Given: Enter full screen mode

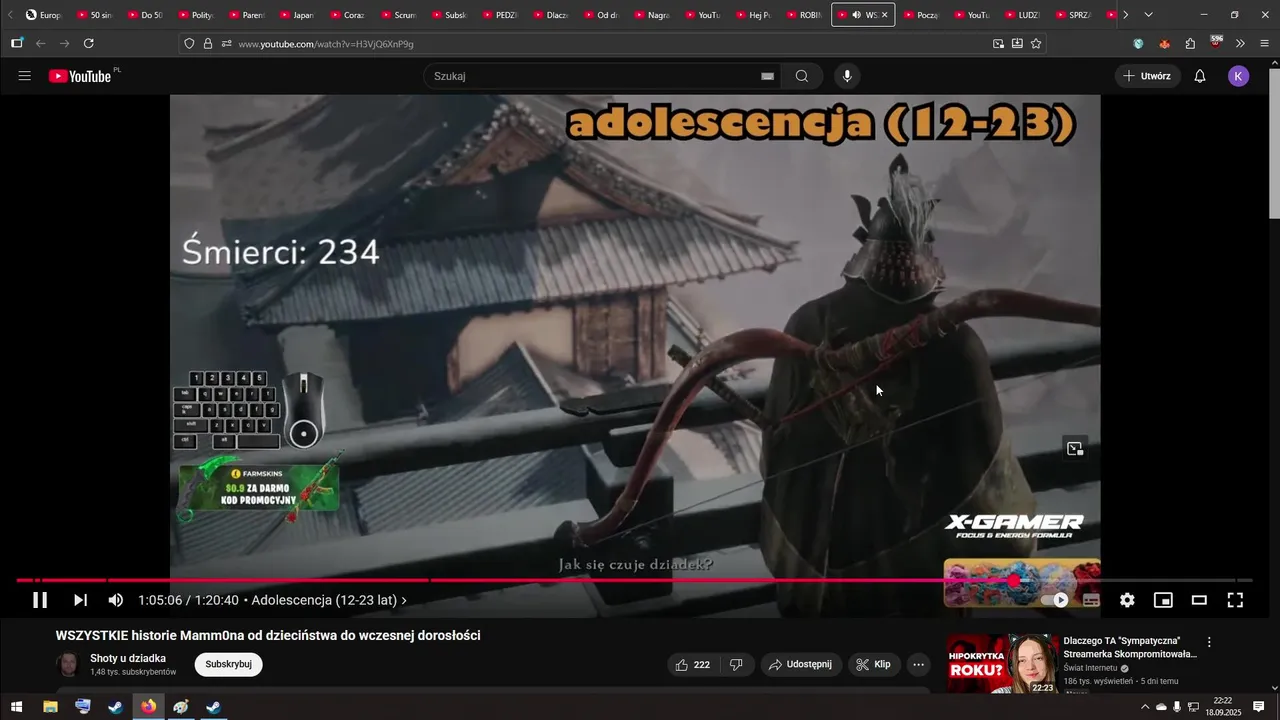Looking at the screenshot, I should click(x=1235, y=600).
